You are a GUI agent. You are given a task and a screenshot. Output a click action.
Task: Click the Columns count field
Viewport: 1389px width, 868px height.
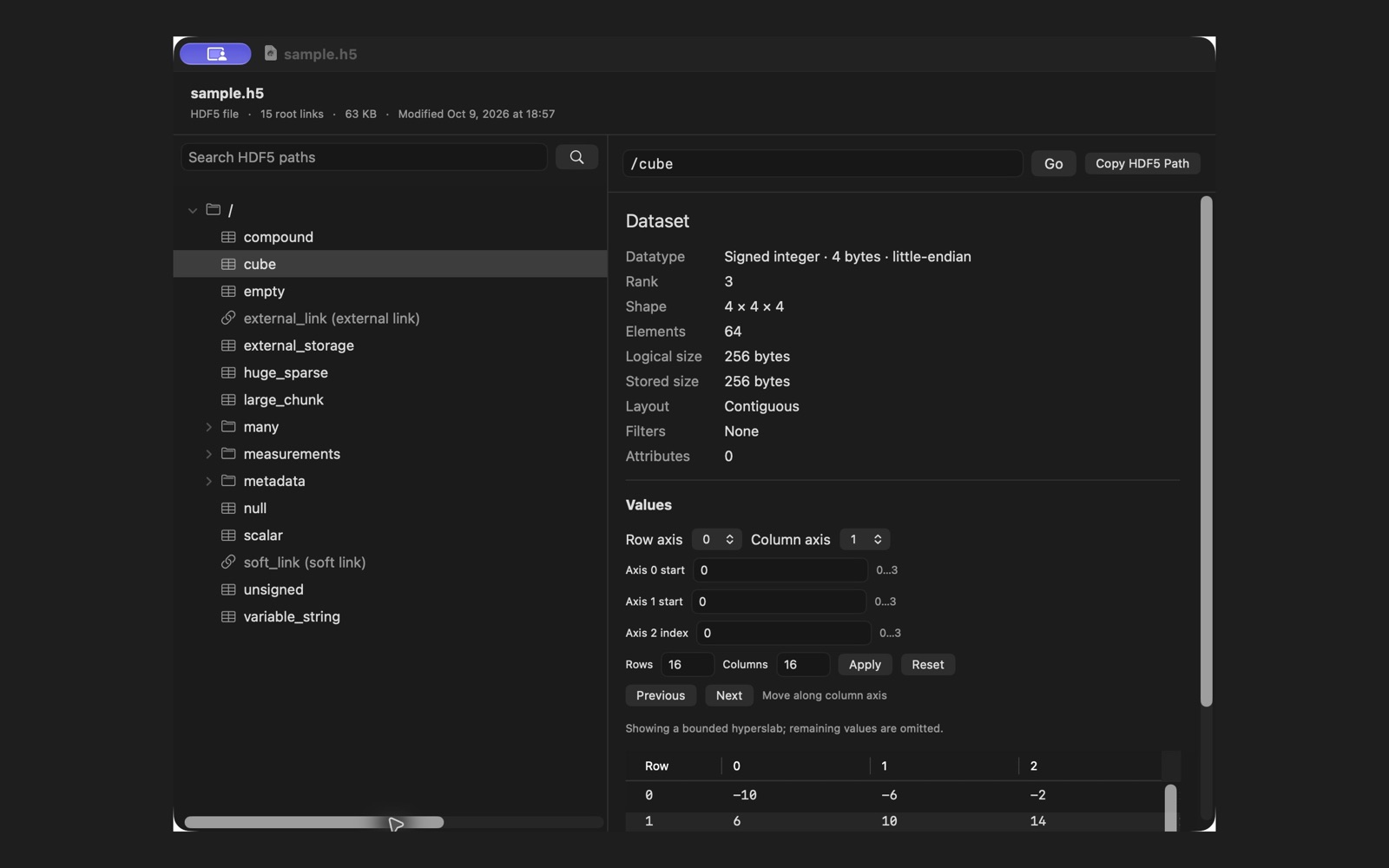[x=802, y=664]
